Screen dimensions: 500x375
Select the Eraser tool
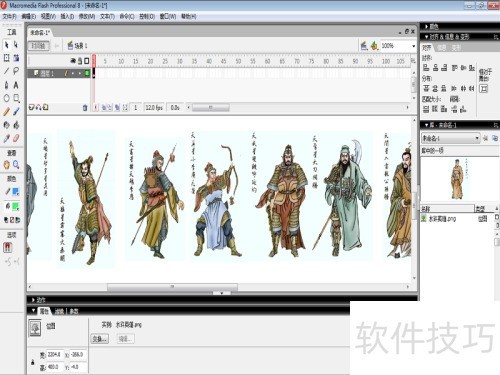point(16,138)
